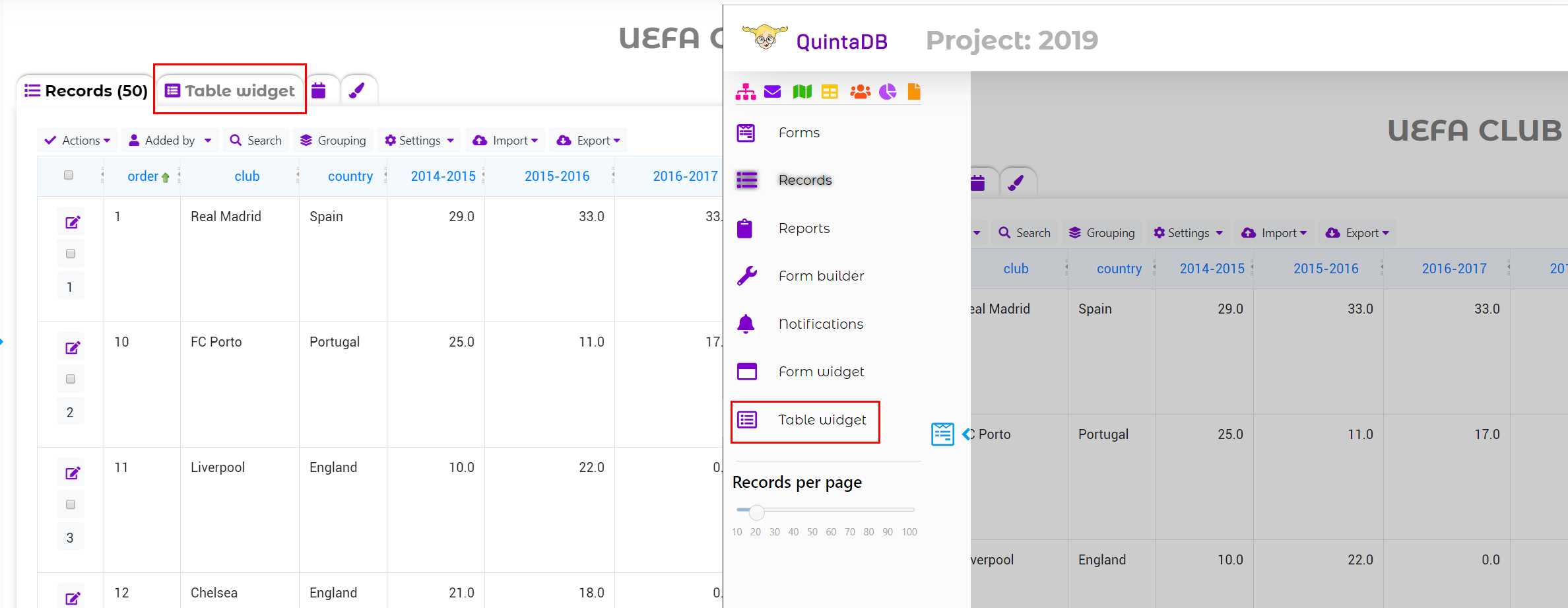1568x608 pixels.
Task: Click the Form widget window icon
Action: click(747, 372)
